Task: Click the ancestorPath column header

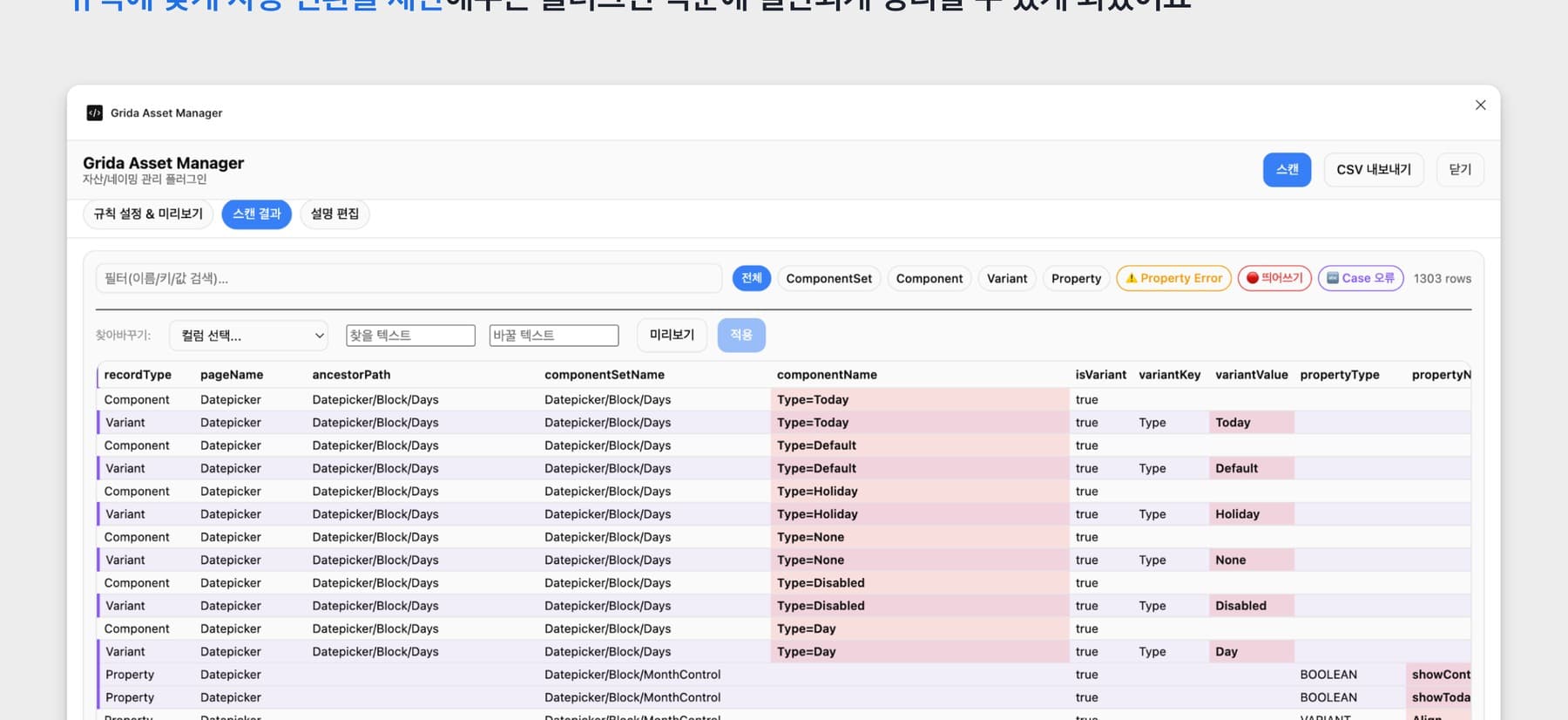Action: [x=351, y=375]
